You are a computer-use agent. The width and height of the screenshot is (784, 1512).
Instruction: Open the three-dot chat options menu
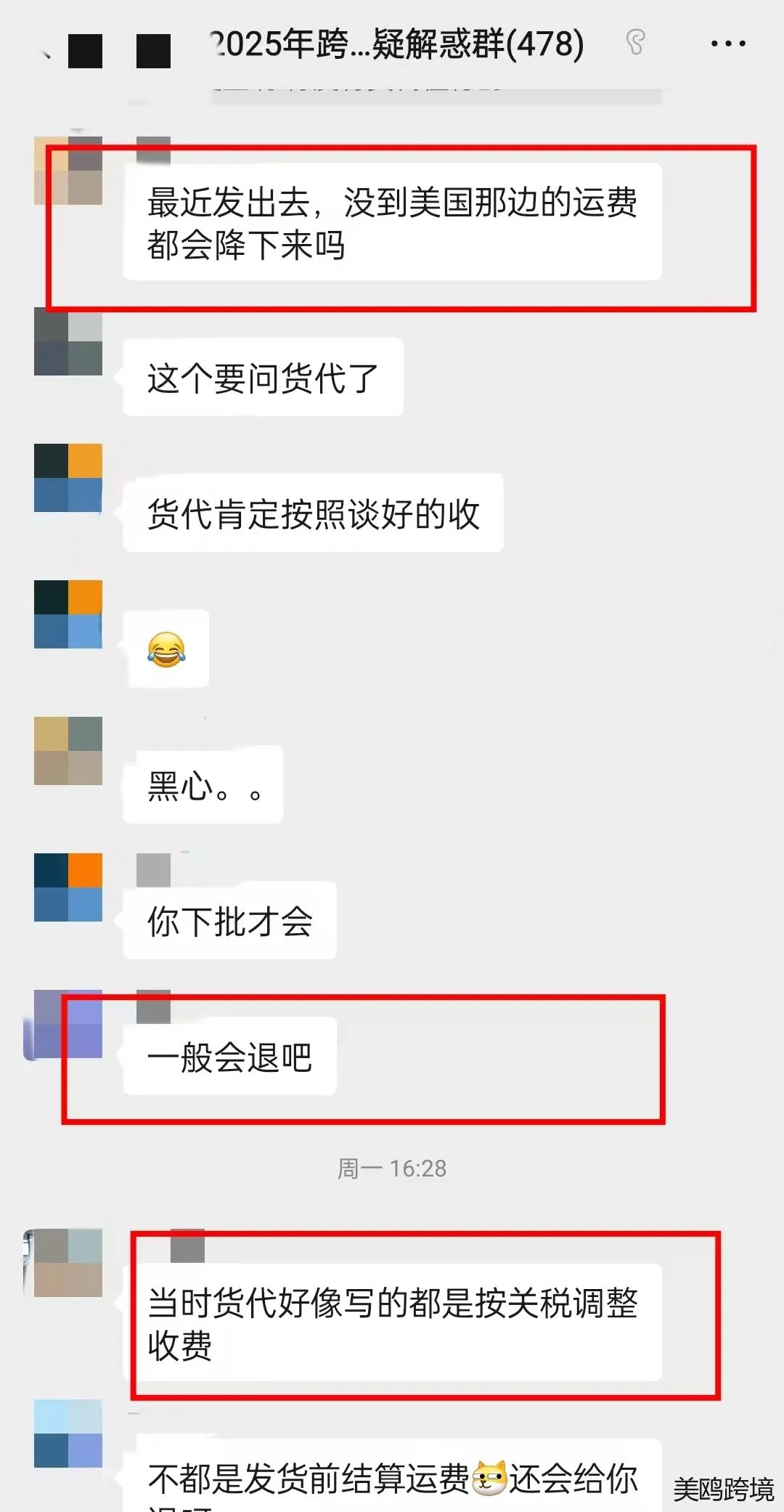coord(727,44)
